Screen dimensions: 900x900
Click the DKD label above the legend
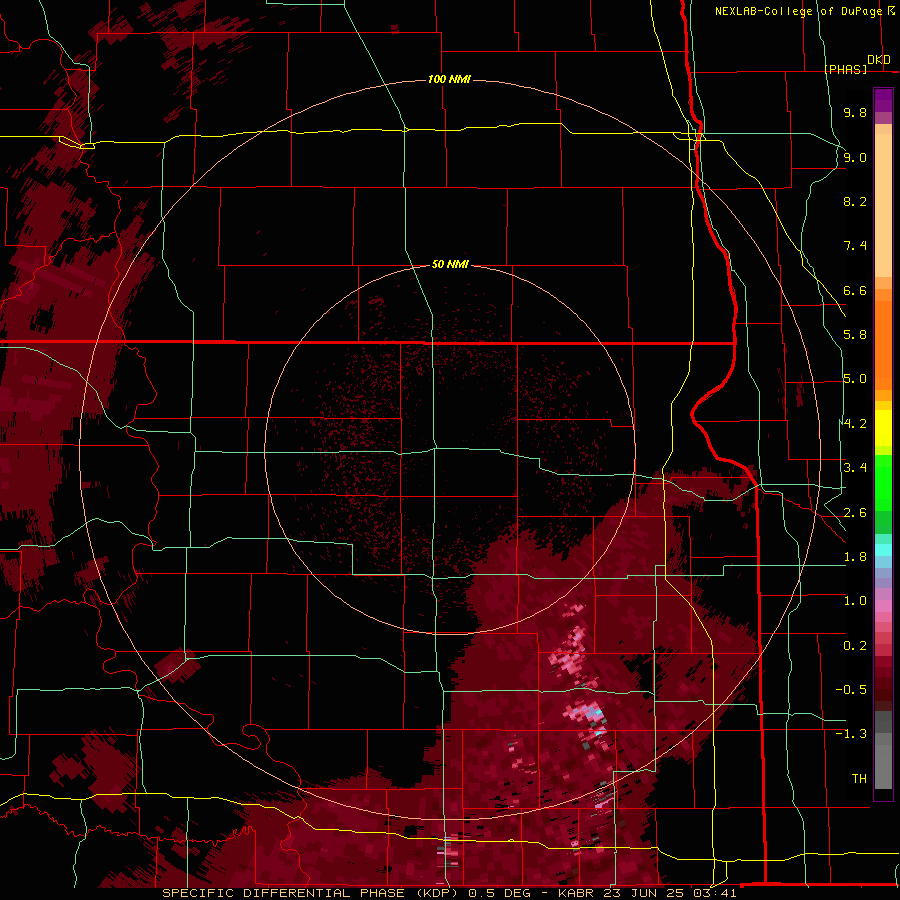point(879,60)
